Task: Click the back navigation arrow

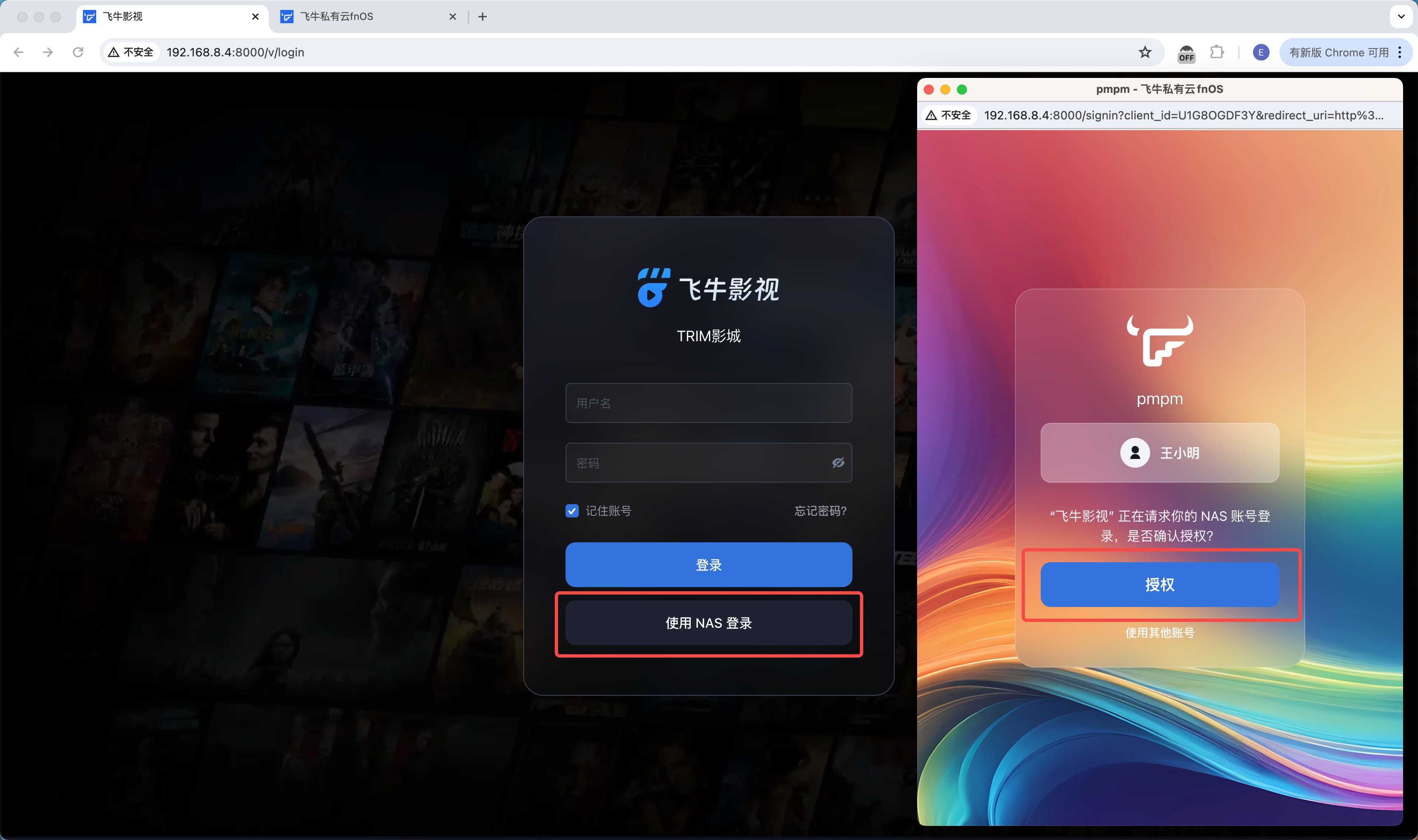Action: click(x=19, y=52)
